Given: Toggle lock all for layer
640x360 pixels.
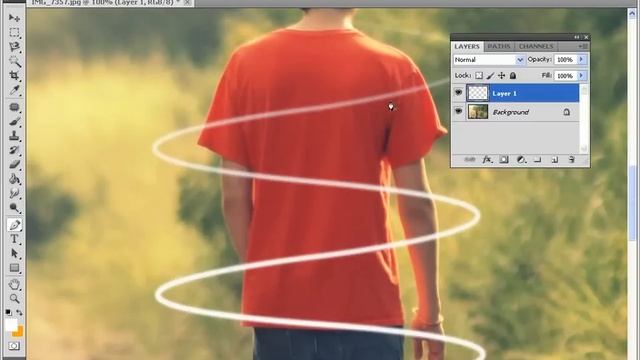Looking at the screenshot, I should pos(513,76).
